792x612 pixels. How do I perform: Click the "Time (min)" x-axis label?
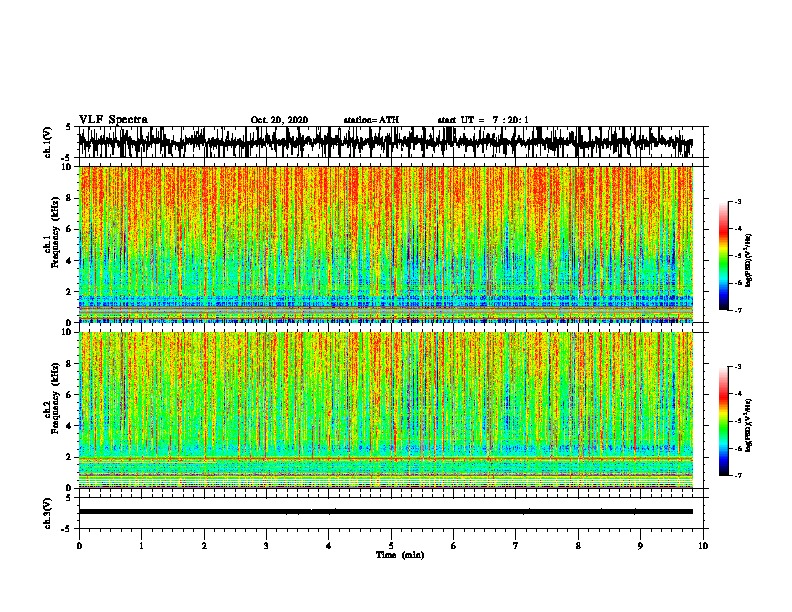coord(400,555)
